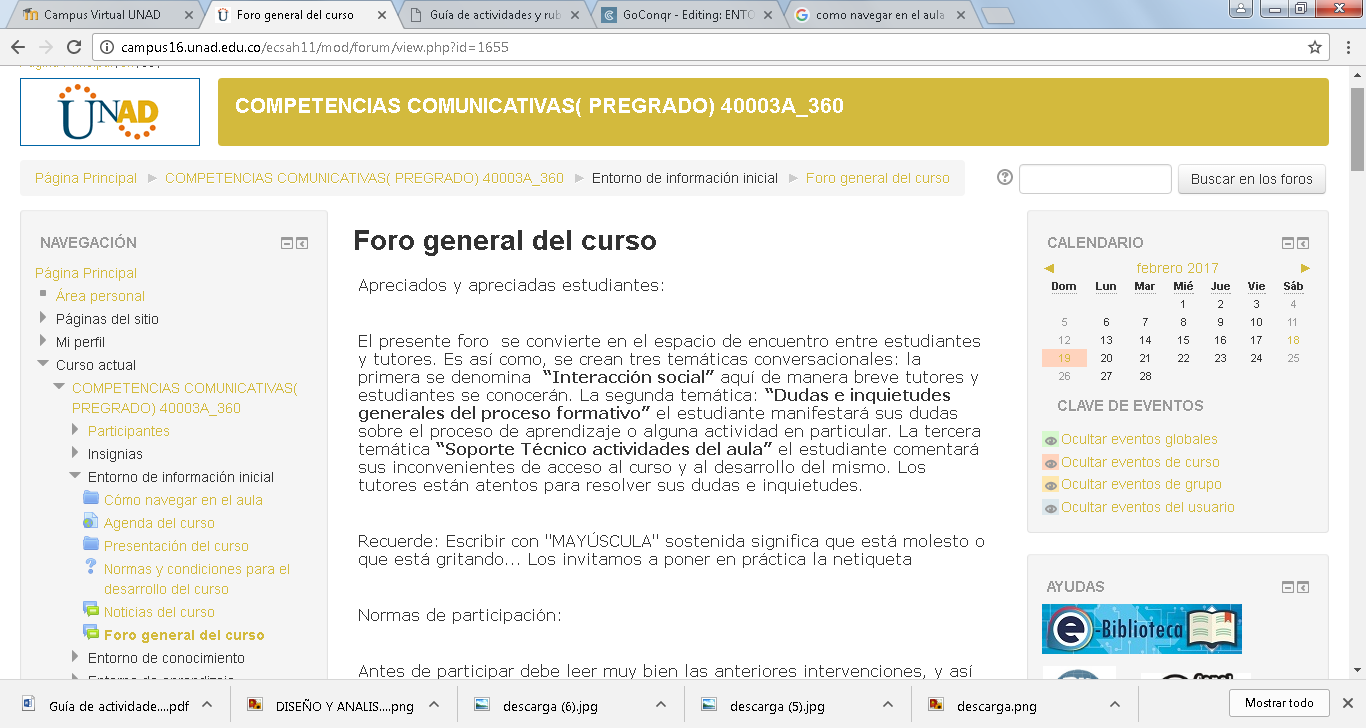
Task: Hide the Ayudas block
Action: (x=1288, y=587)
